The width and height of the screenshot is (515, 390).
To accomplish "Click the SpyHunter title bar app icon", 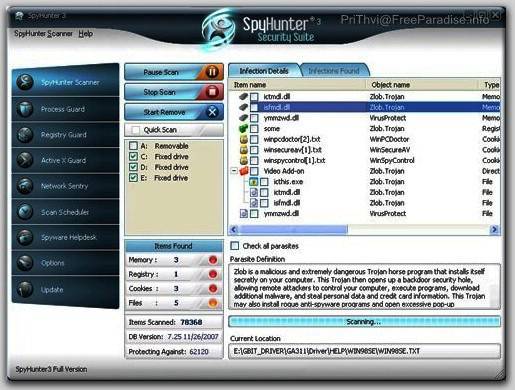I will pos(19,15).
